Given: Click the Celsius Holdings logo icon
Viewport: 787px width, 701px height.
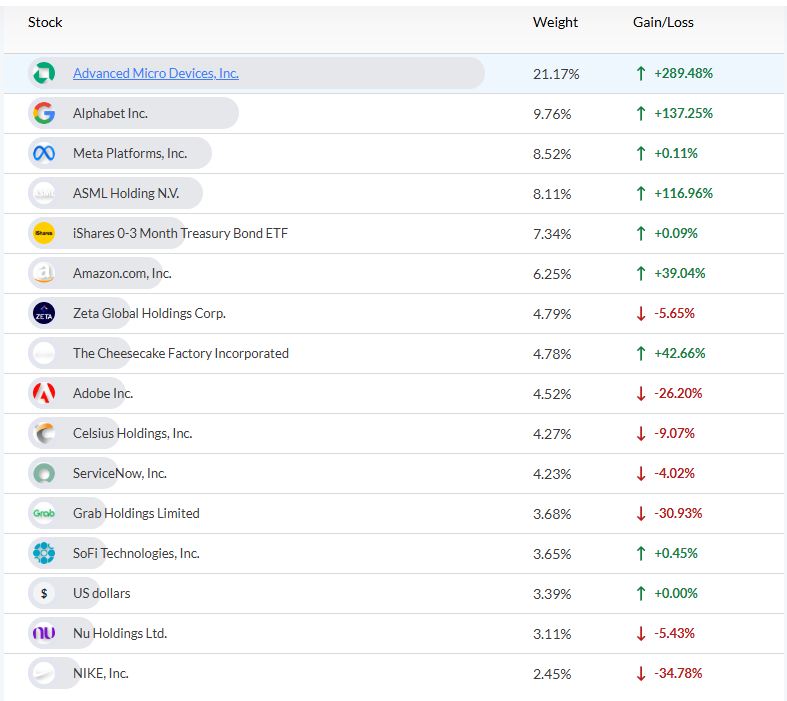Looking at the screenshot, I should [x=44, y=433].
